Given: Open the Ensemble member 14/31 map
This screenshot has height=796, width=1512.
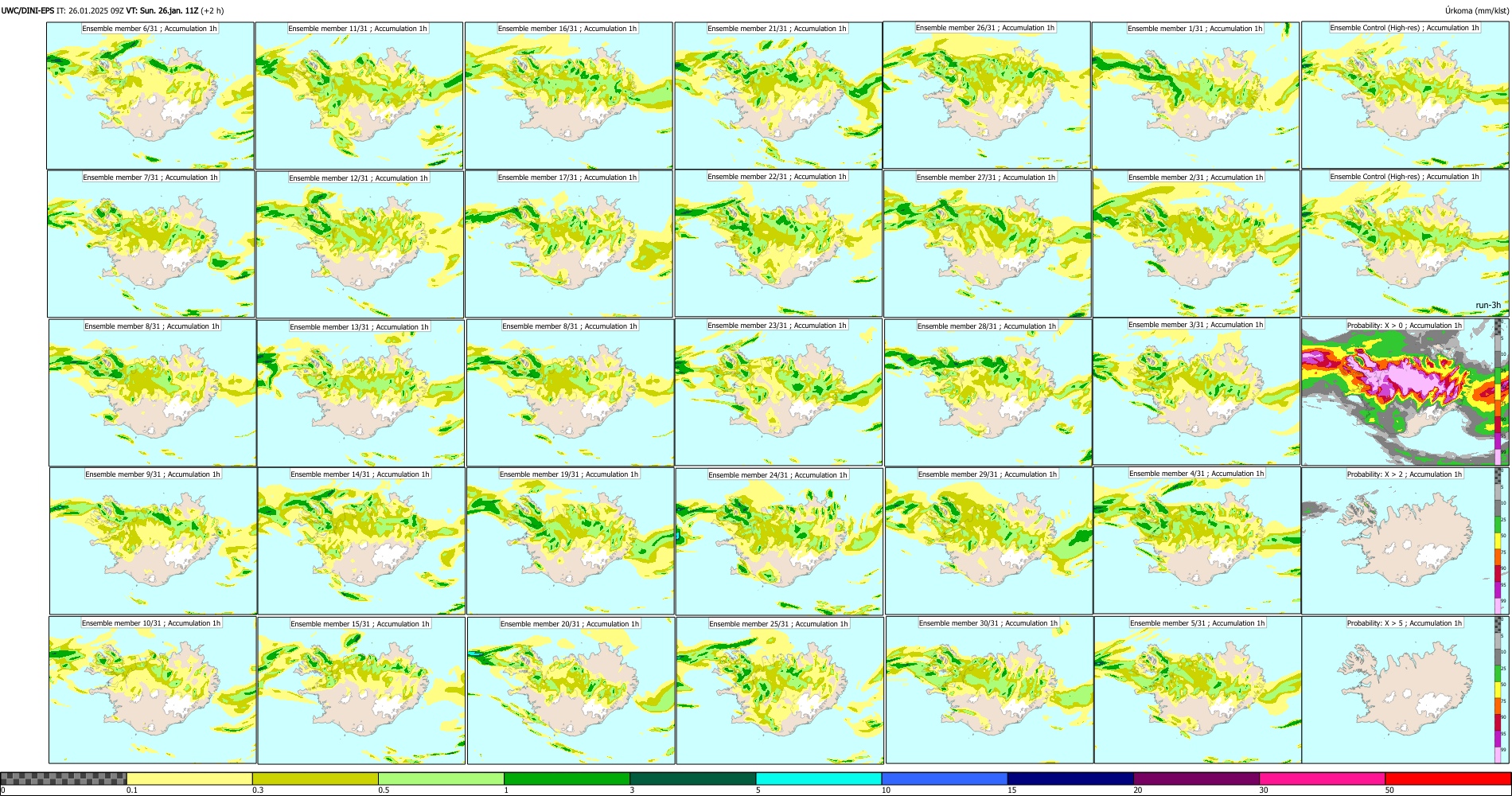Looking at the screenshot, I should [x=361, y=541].
